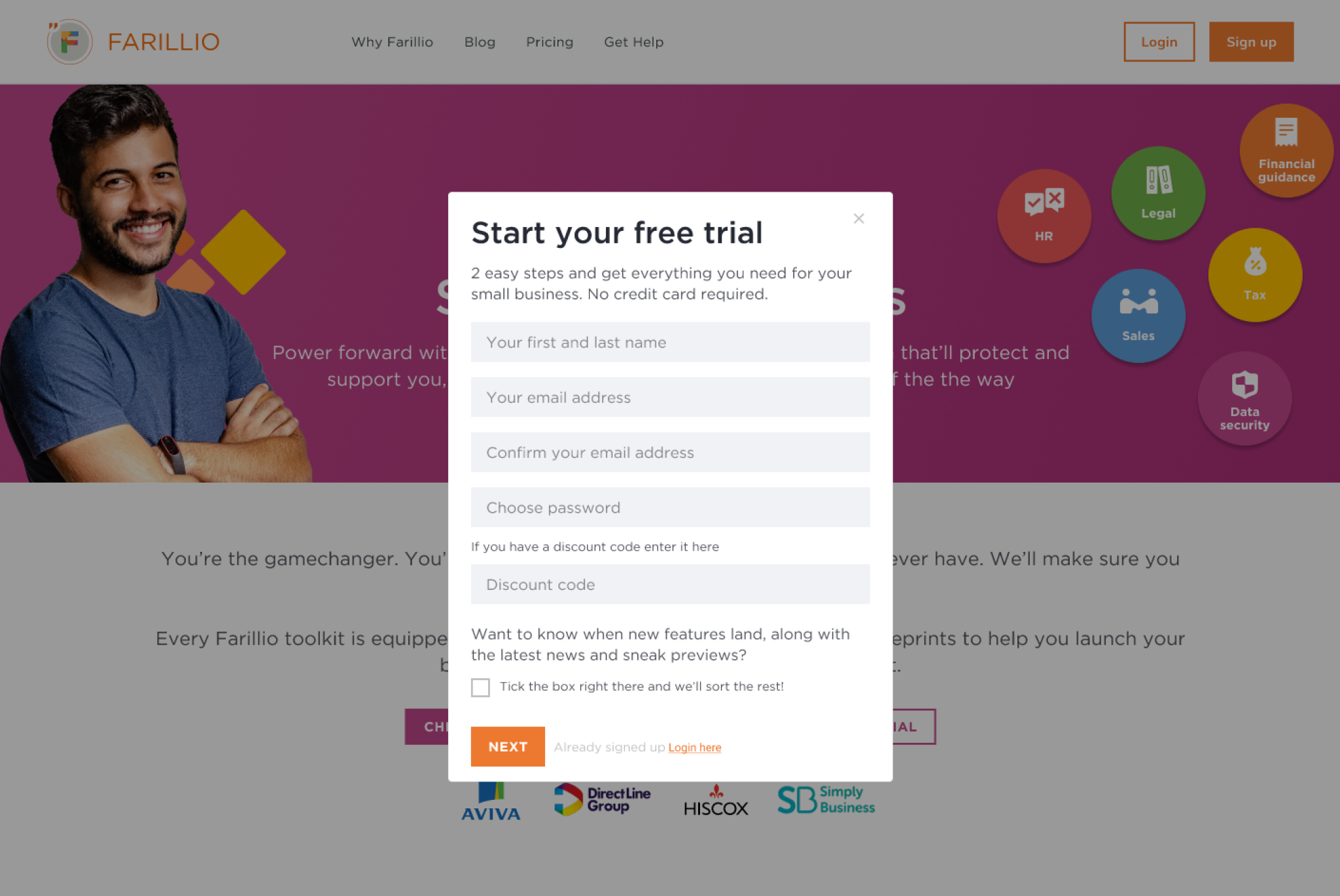This screenshot has width=1340, height=896.
Task: Click the Sign up button
Action: pyautogui.click(x=1251, y=42)
